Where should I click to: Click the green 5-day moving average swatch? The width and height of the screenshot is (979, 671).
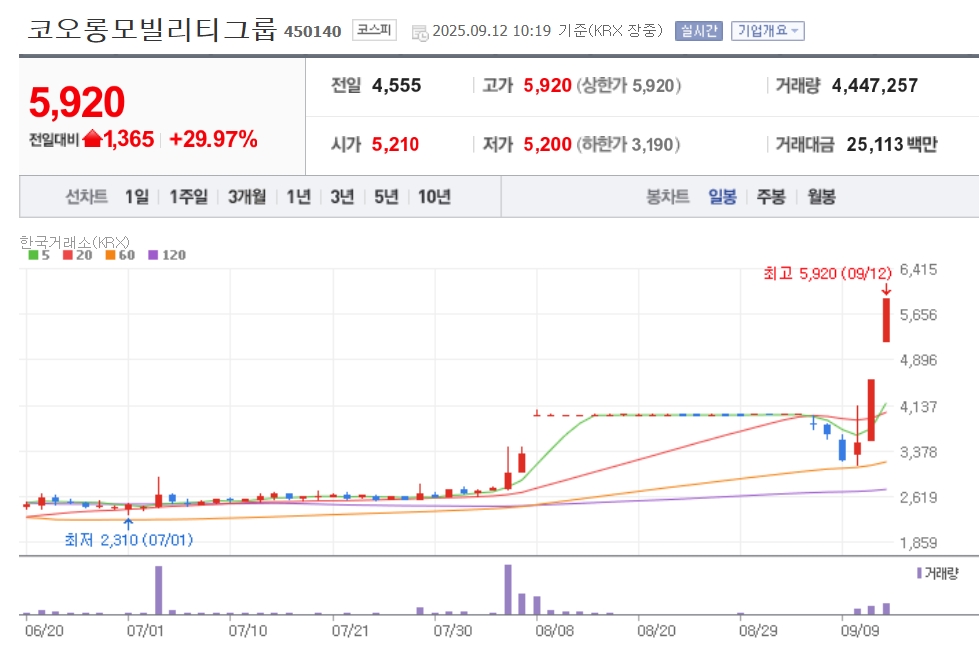pos(34,255)
